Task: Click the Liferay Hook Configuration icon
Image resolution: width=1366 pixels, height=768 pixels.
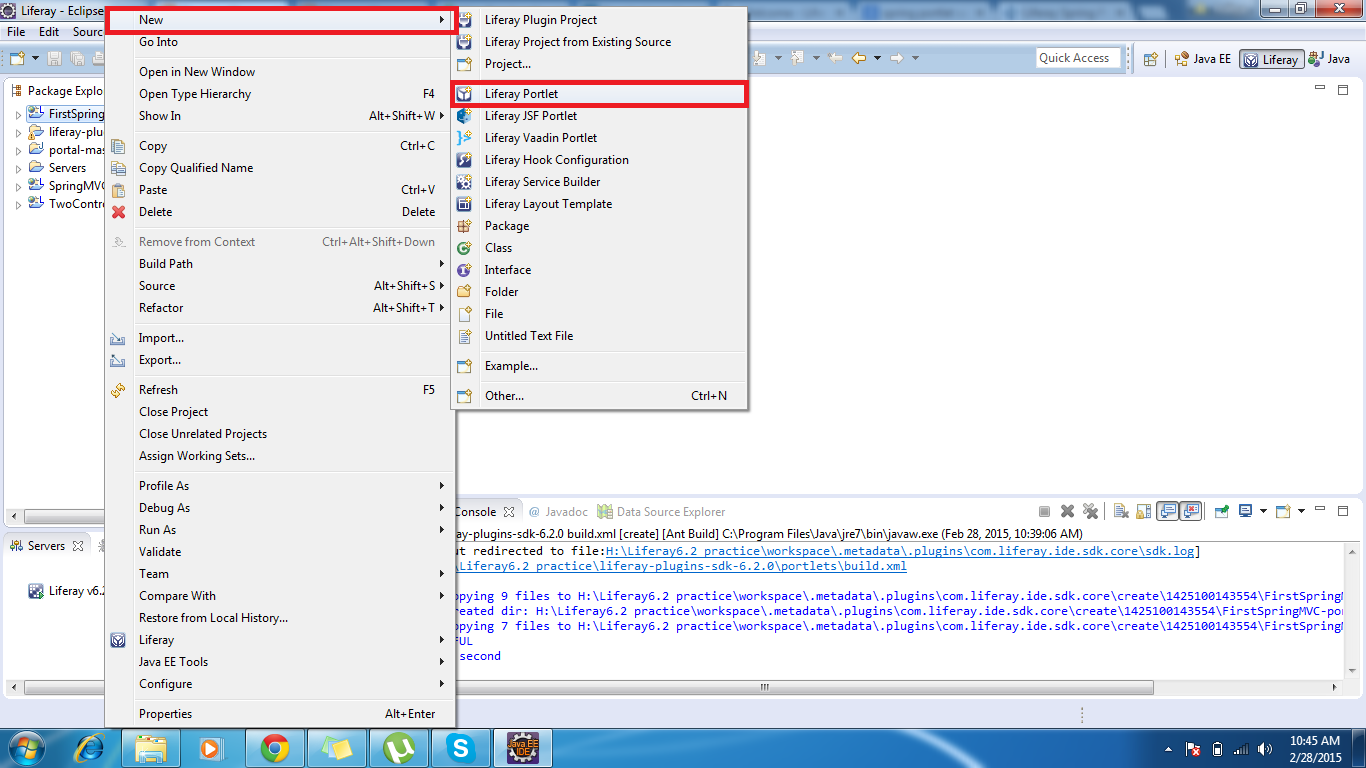Action: pos(464,160)
